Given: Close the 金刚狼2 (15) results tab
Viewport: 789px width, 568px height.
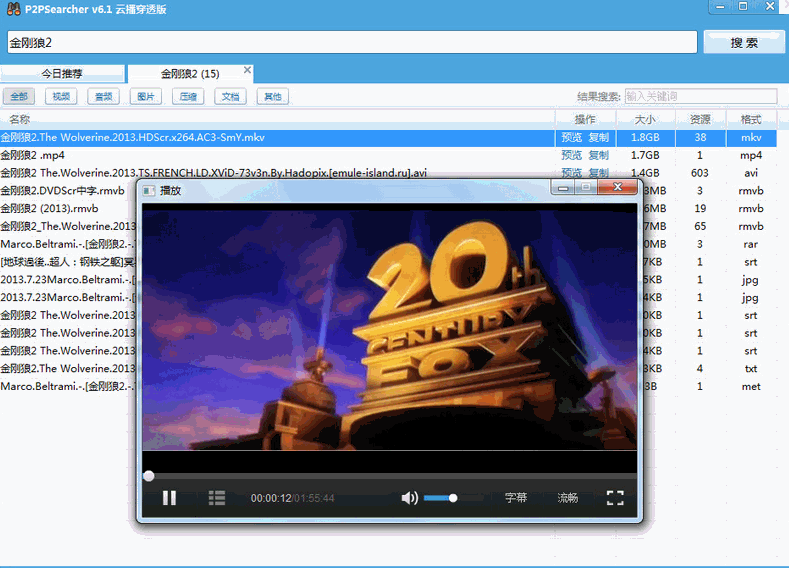Looking at the screenshot, I should click(247, 70).
